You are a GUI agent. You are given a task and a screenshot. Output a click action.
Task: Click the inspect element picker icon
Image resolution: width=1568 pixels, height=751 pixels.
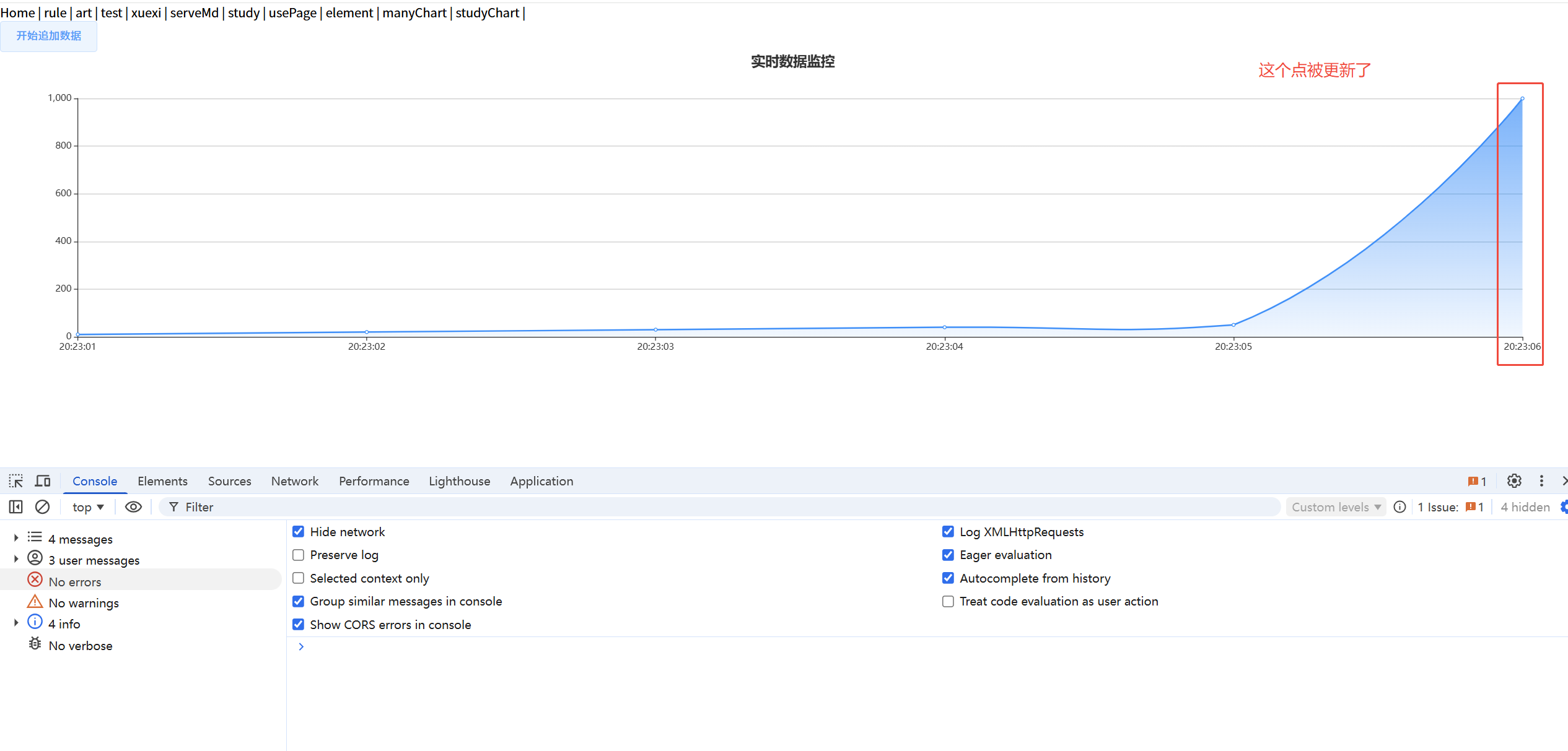pos(16,481)
